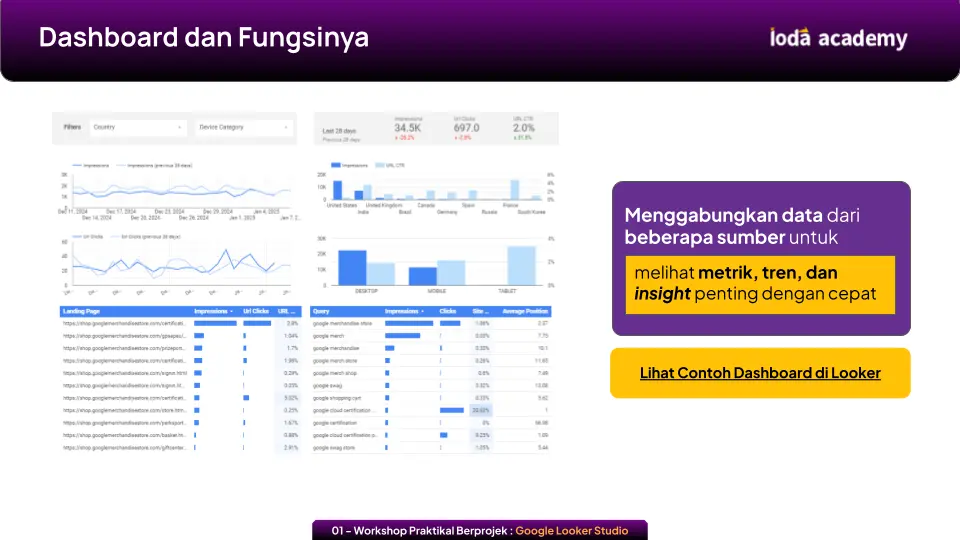
Task: Select the 'google merchandise store' query row
Action: pyautogui.click(x=343, y=323)
